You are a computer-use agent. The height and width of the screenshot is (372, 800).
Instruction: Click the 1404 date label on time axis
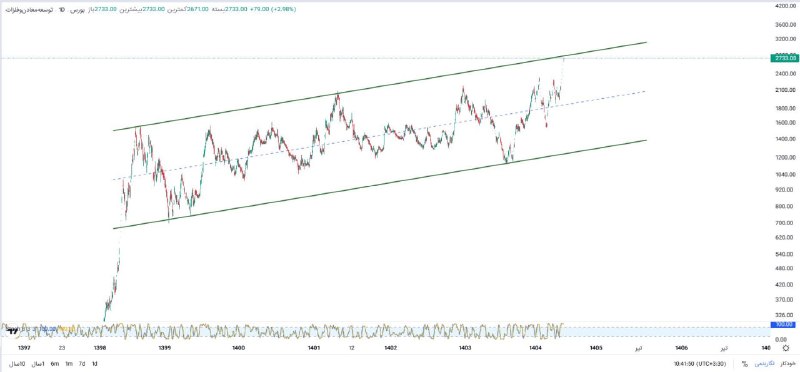(535, 348)
